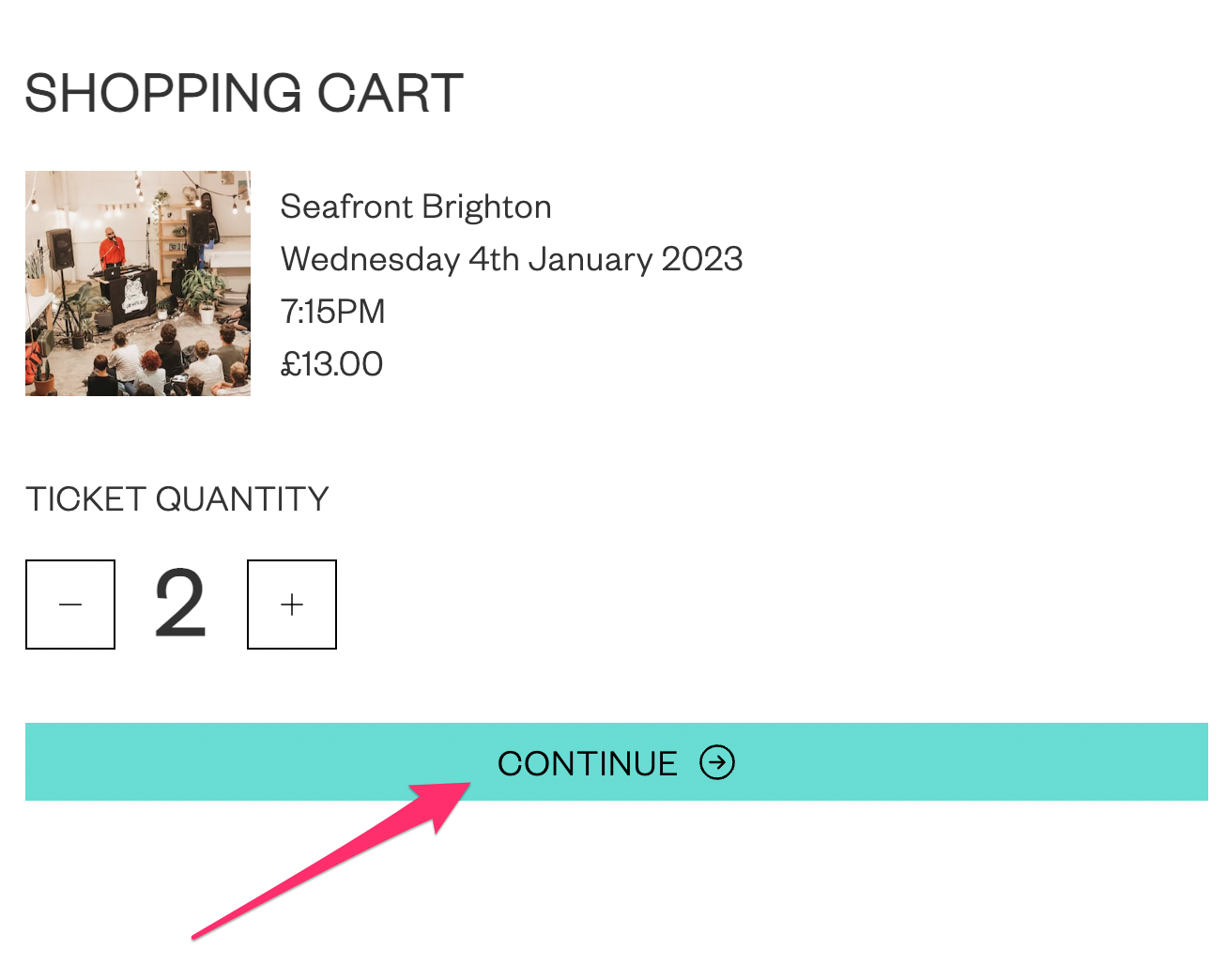Decrease ticket quantity with minus button
This screenshot has width=1227, height=980.
tap(70, 605)
